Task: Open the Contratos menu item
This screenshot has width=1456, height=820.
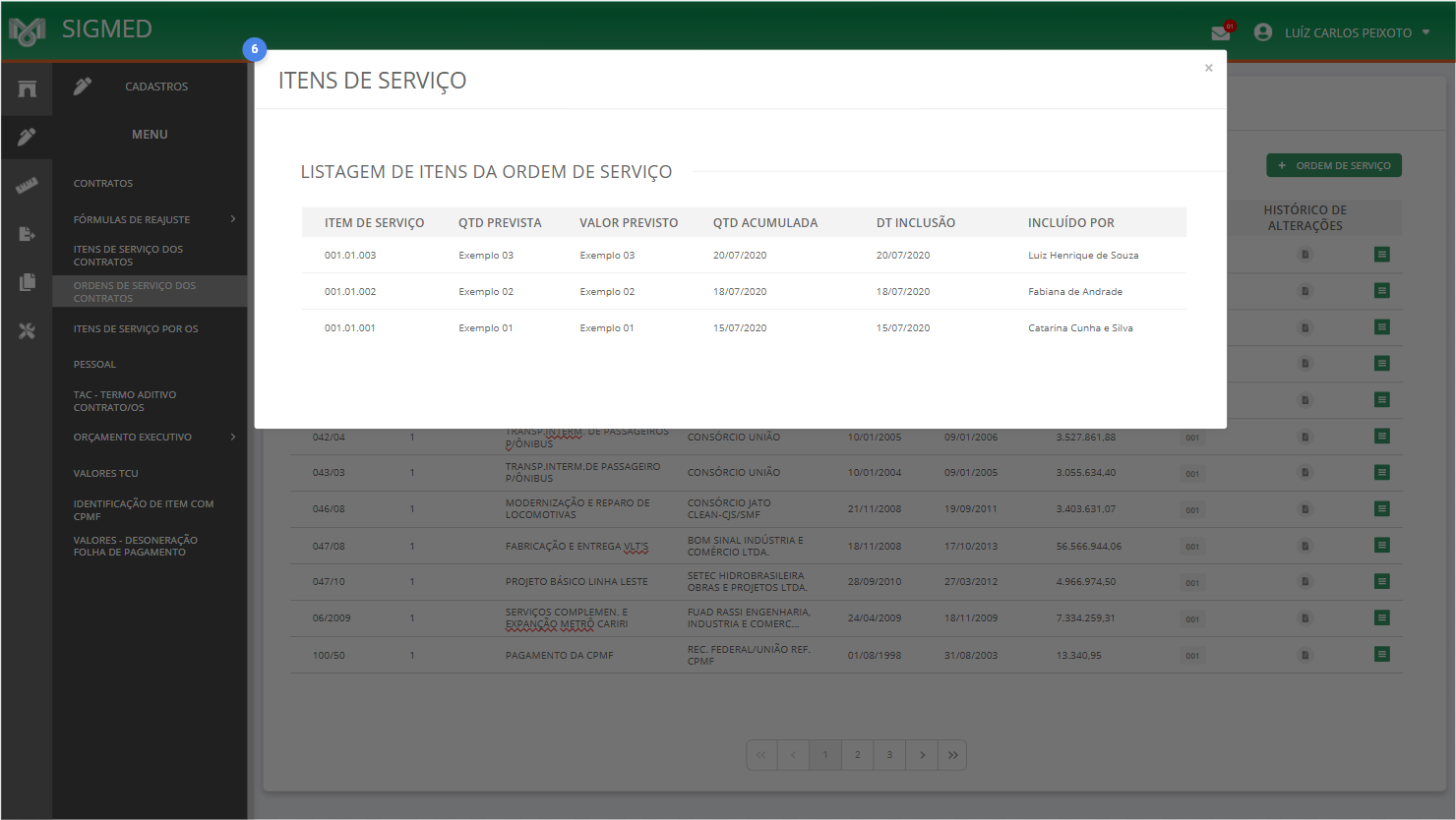Action: (103, 183)
